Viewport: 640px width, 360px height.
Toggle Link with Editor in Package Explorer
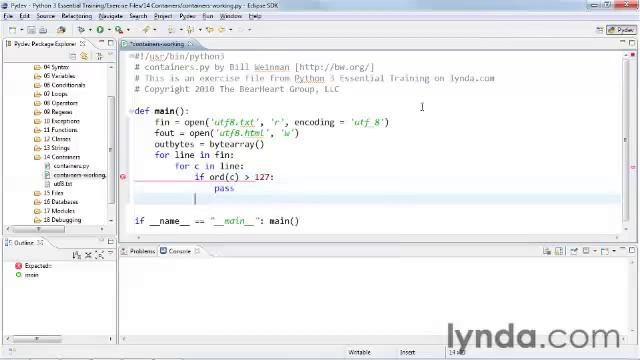(x=84, y=56)
